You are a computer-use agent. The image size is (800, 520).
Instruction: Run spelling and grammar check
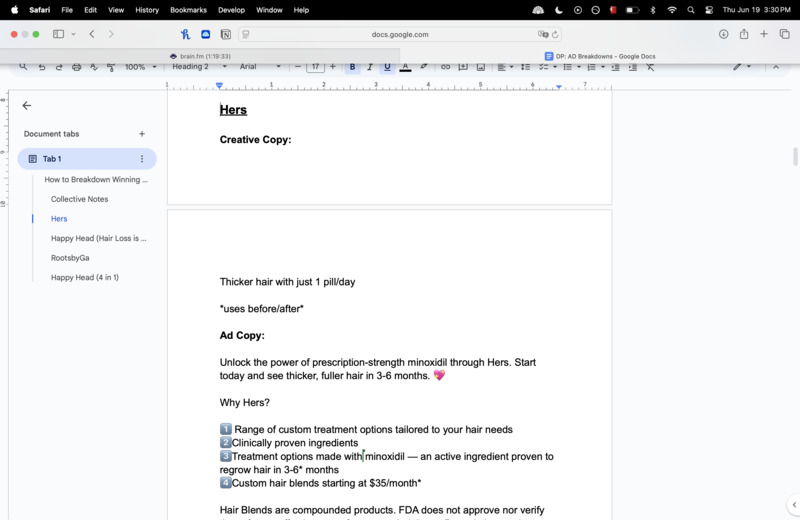(x=94, y=67)
